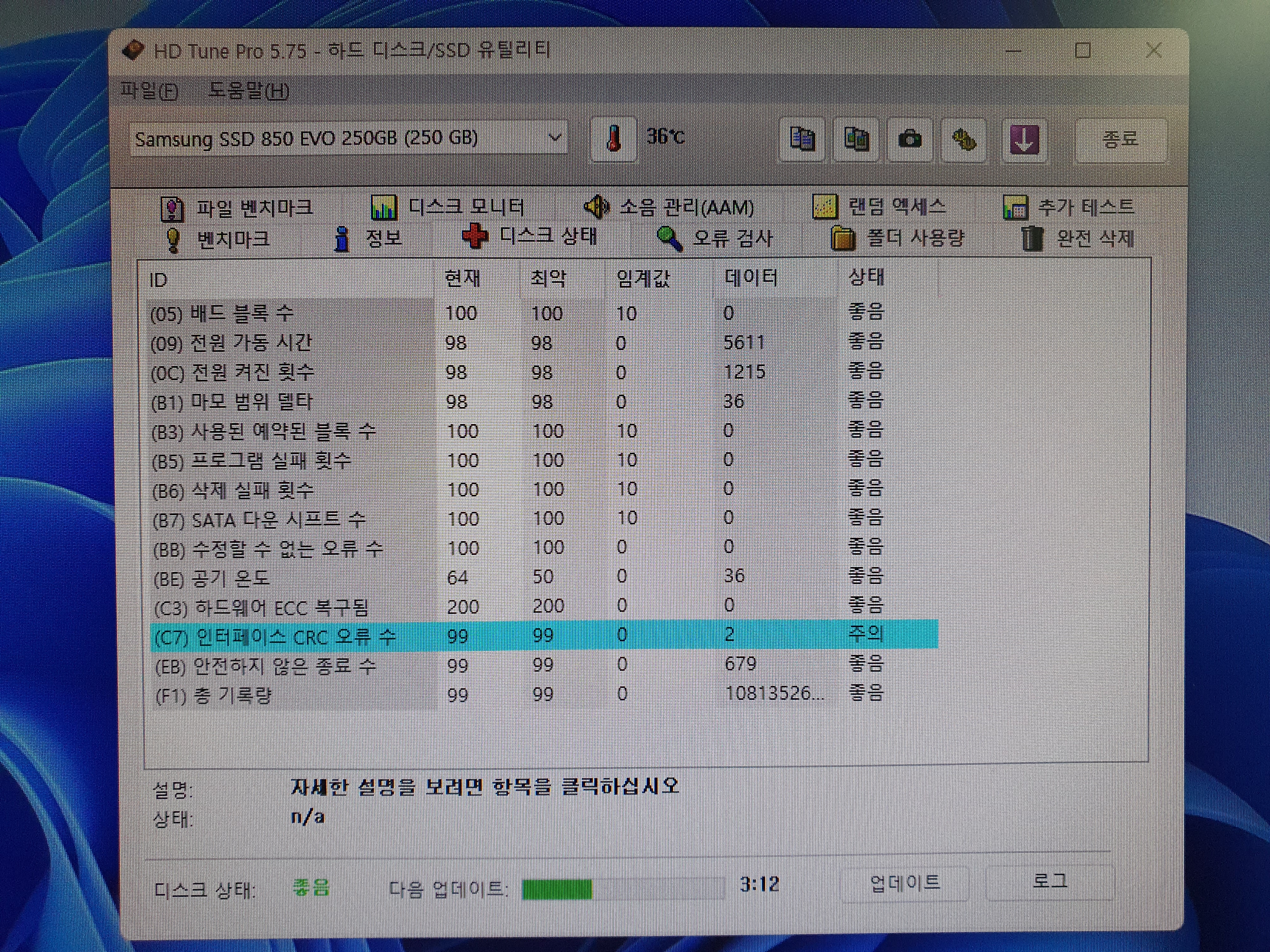The image size is (1270, 952).
Task: Open the 파일(F) menu
Action: (149, 91)
